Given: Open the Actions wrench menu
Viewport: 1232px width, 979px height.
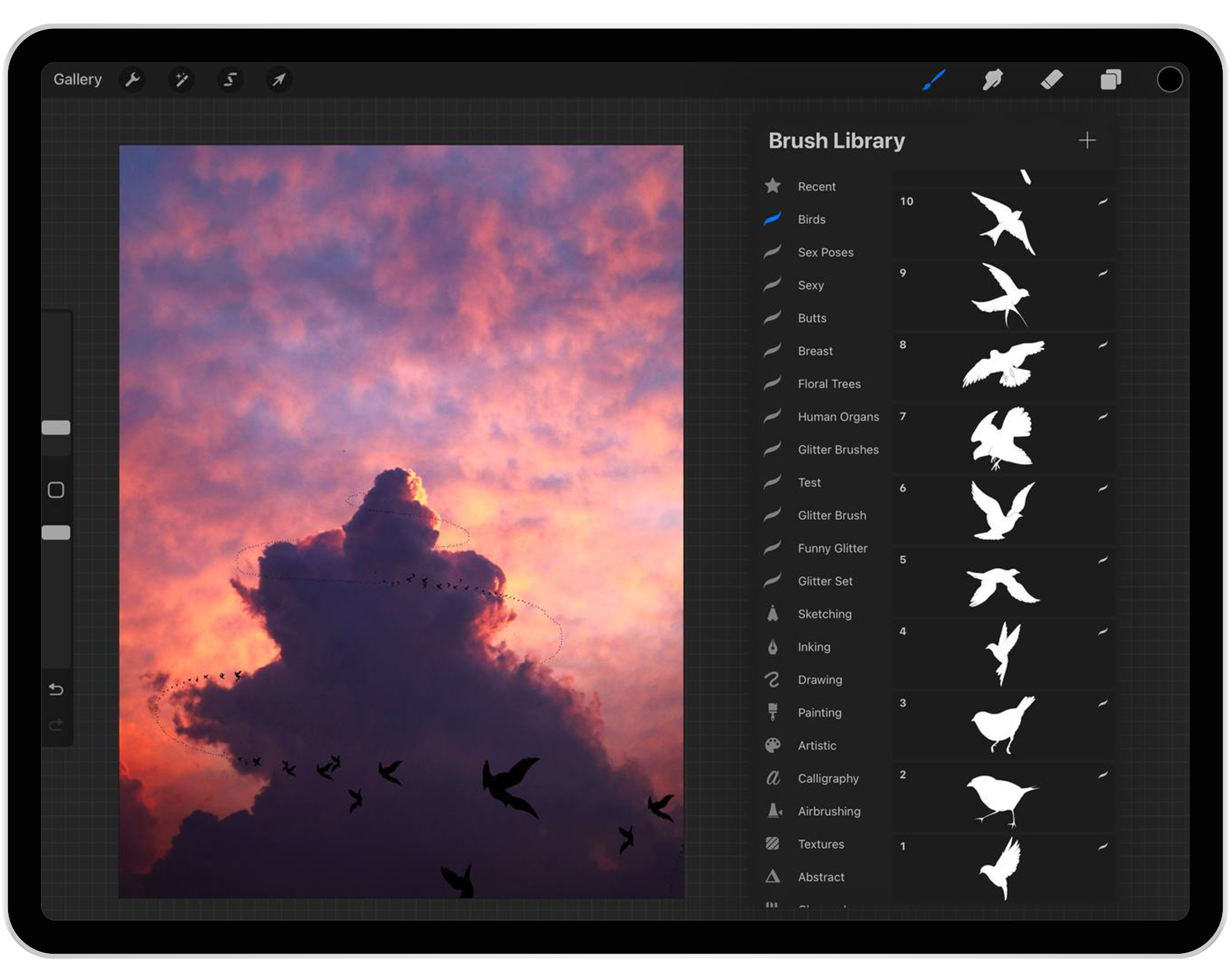Looking at the screenshot, I should pyautogui.click(x=132, y=79).
